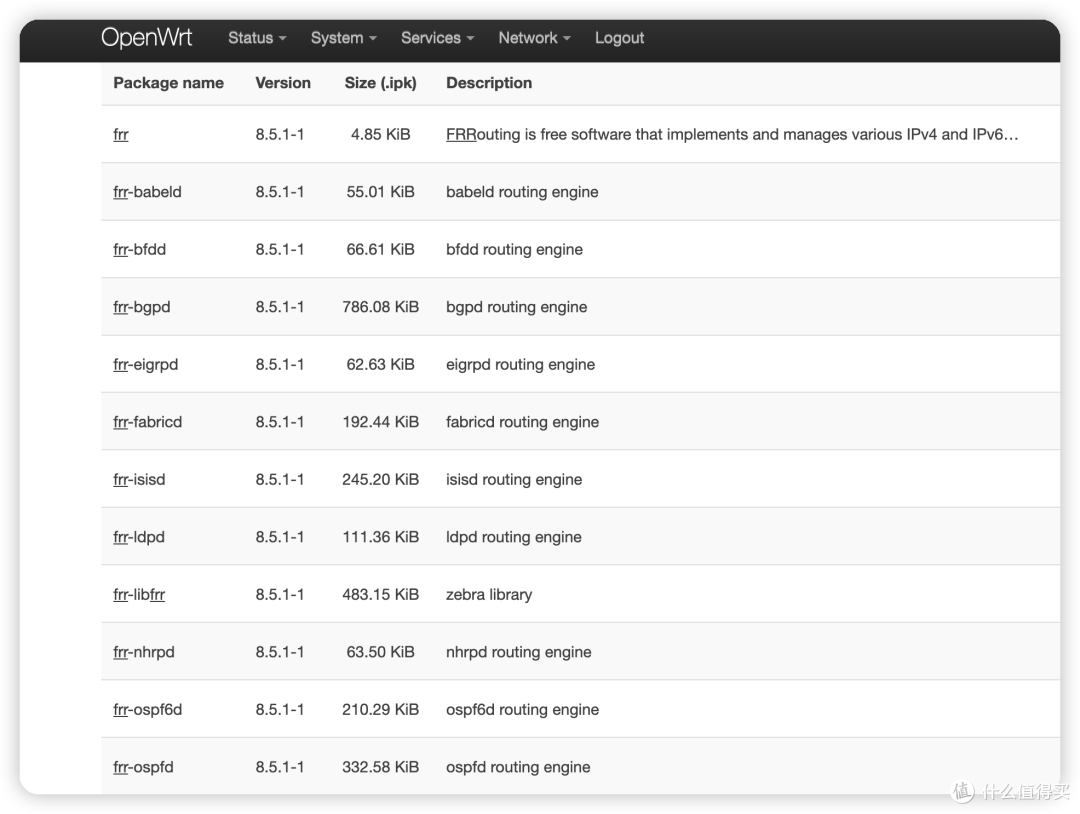Select the frr-ospf6d package
Viewport: 1080px width, 814px height.
click(x=147, y=710)
